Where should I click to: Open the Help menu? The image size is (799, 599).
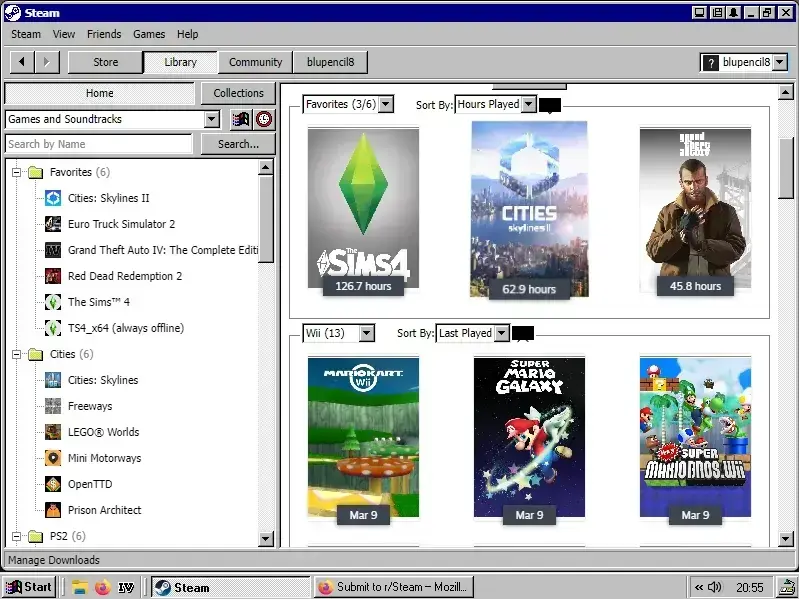tap(188, 34)
